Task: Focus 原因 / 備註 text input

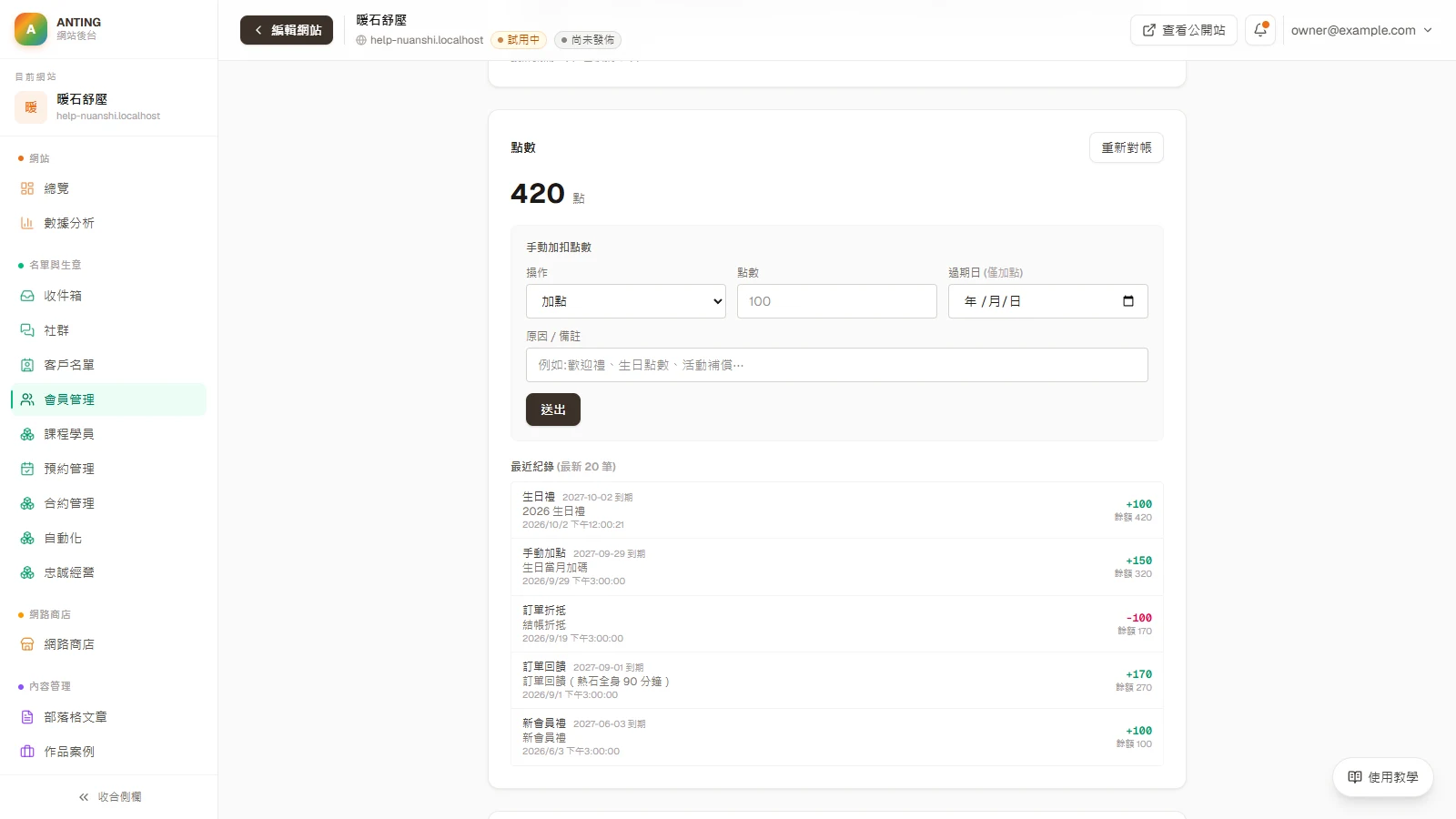Action: click(x=837, y=365)
